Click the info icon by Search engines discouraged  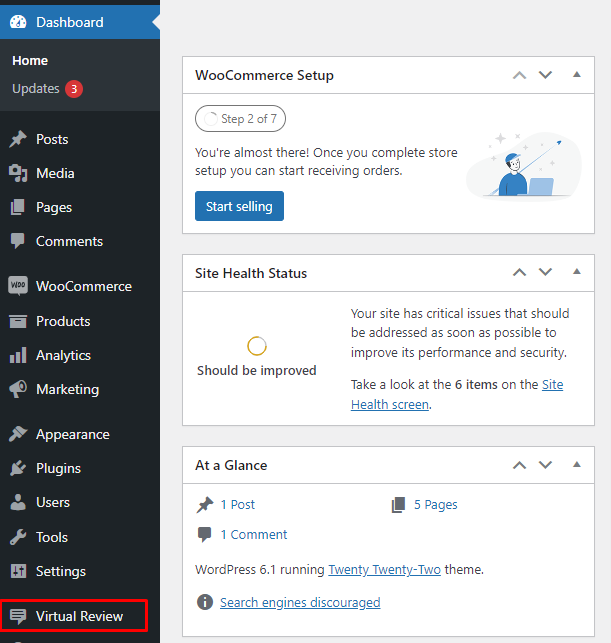[x=205, y=602]
